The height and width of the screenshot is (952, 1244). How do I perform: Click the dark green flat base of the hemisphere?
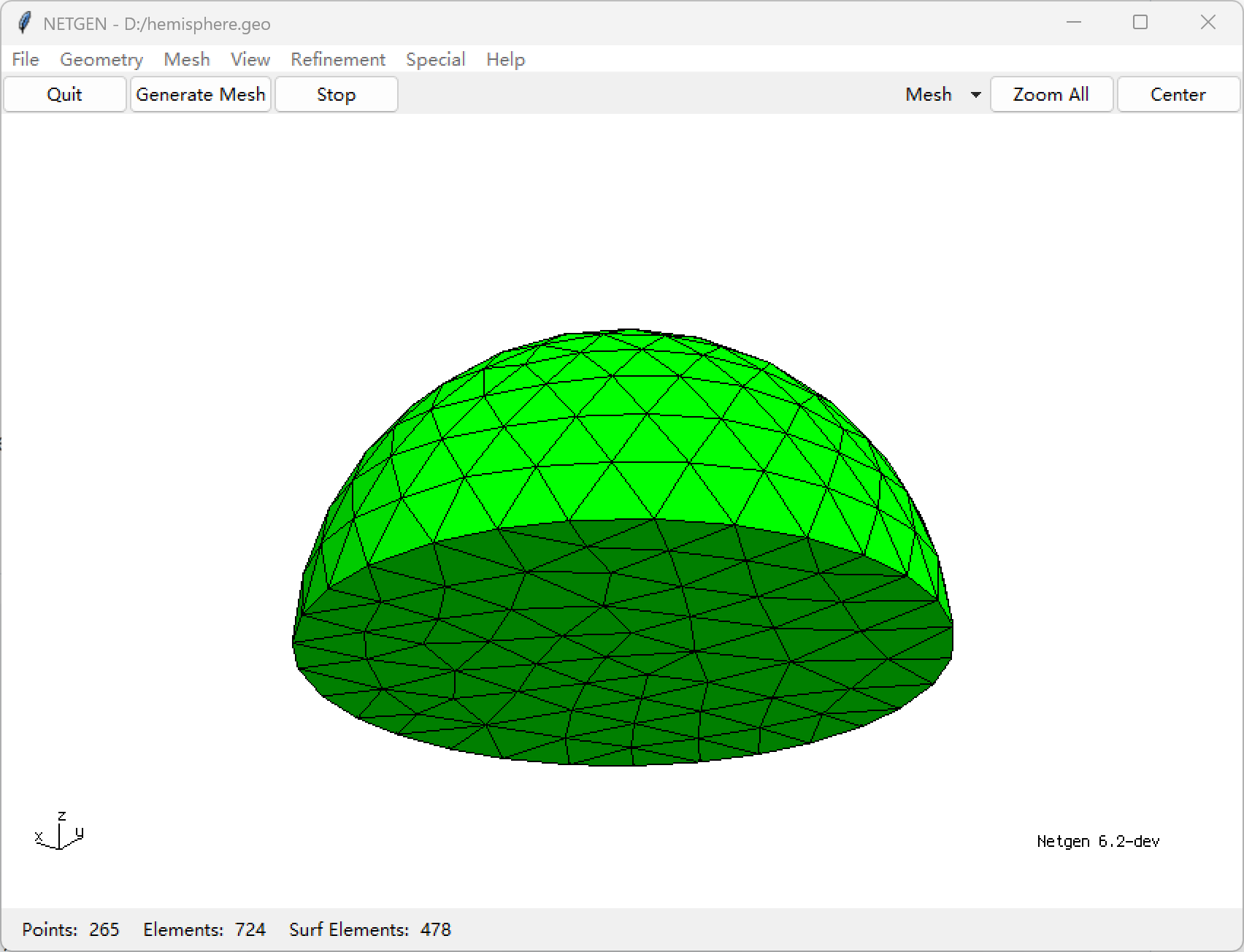pyautogui.click(x=621, y=642)
